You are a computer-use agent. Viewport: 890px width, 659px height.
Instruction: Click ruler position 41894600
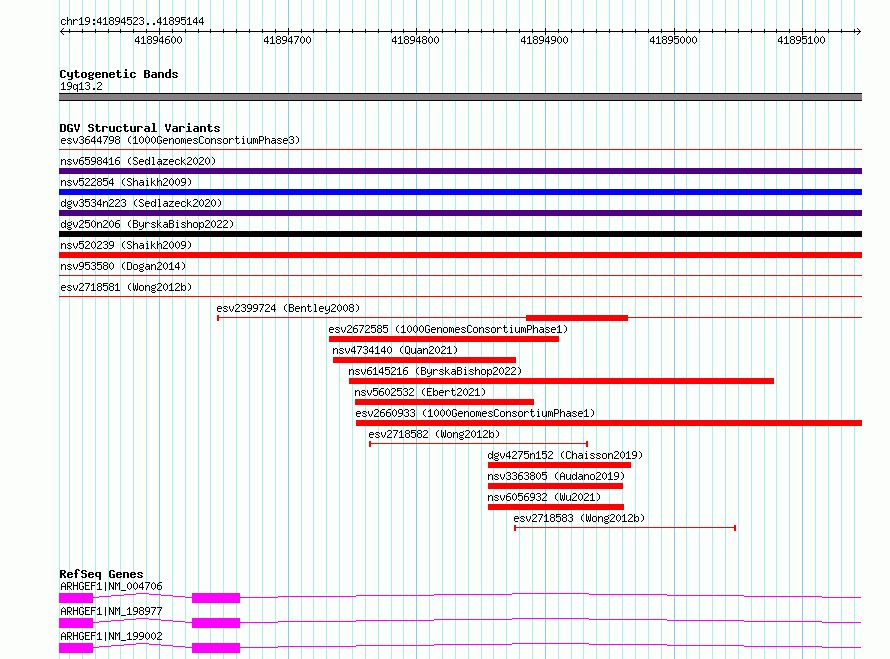pos(158,40)
